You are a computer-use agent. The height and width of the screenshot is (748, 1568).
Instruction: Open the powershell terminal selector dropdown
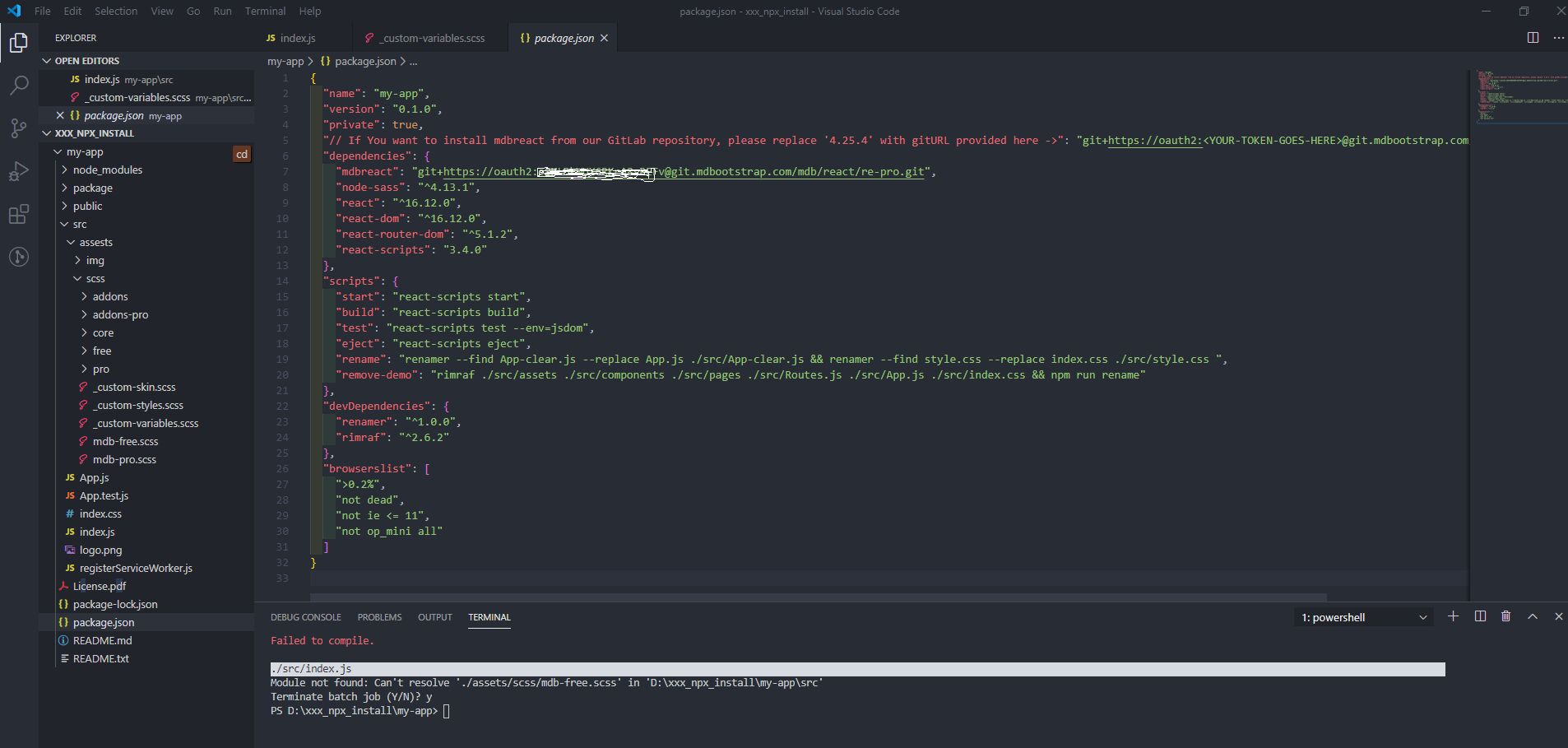[x=1363, y=617]
